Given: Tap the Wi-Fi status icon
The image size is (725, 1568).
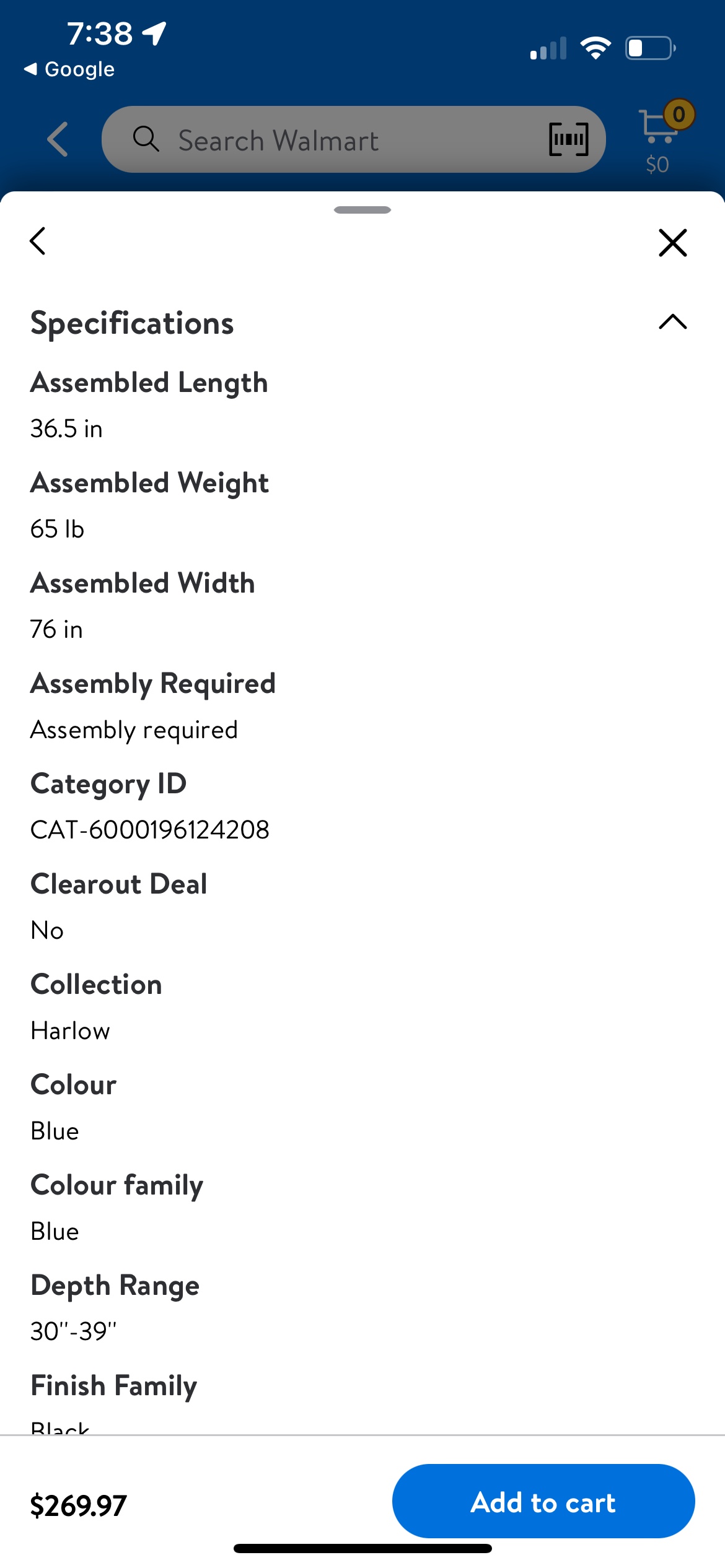Looking at the screenshot, I should click(x=595, y=48).
